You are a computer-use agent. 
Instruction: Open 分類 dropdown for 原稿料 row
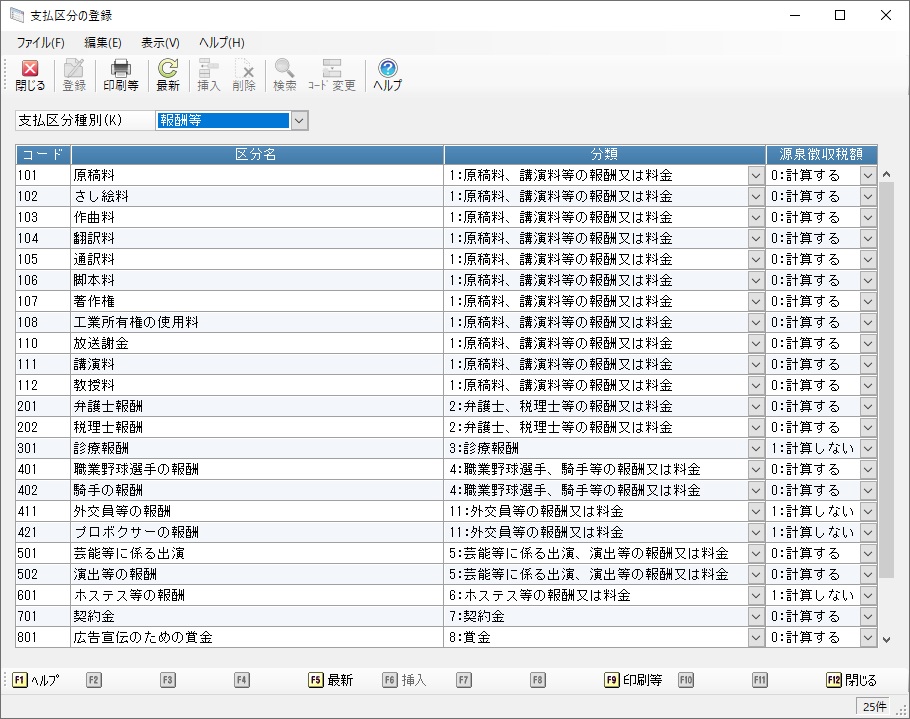click(756, 175)
